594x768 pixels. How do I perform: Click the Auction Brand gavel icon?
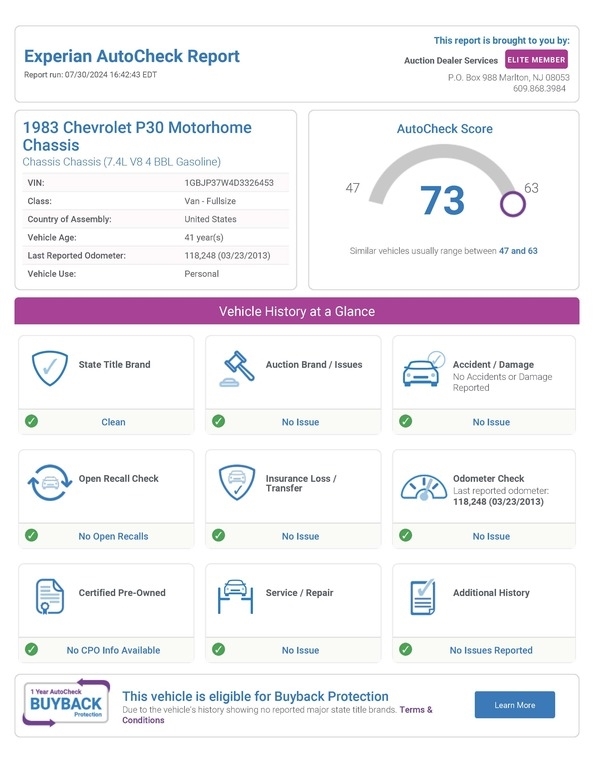click(237, 368)
